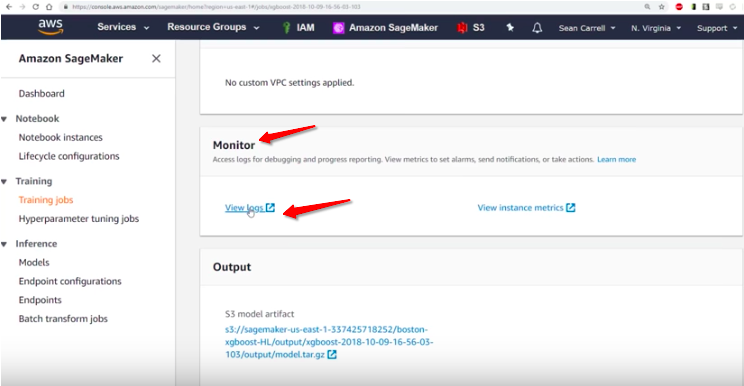Open Batch transform jobs

(63, 319)
